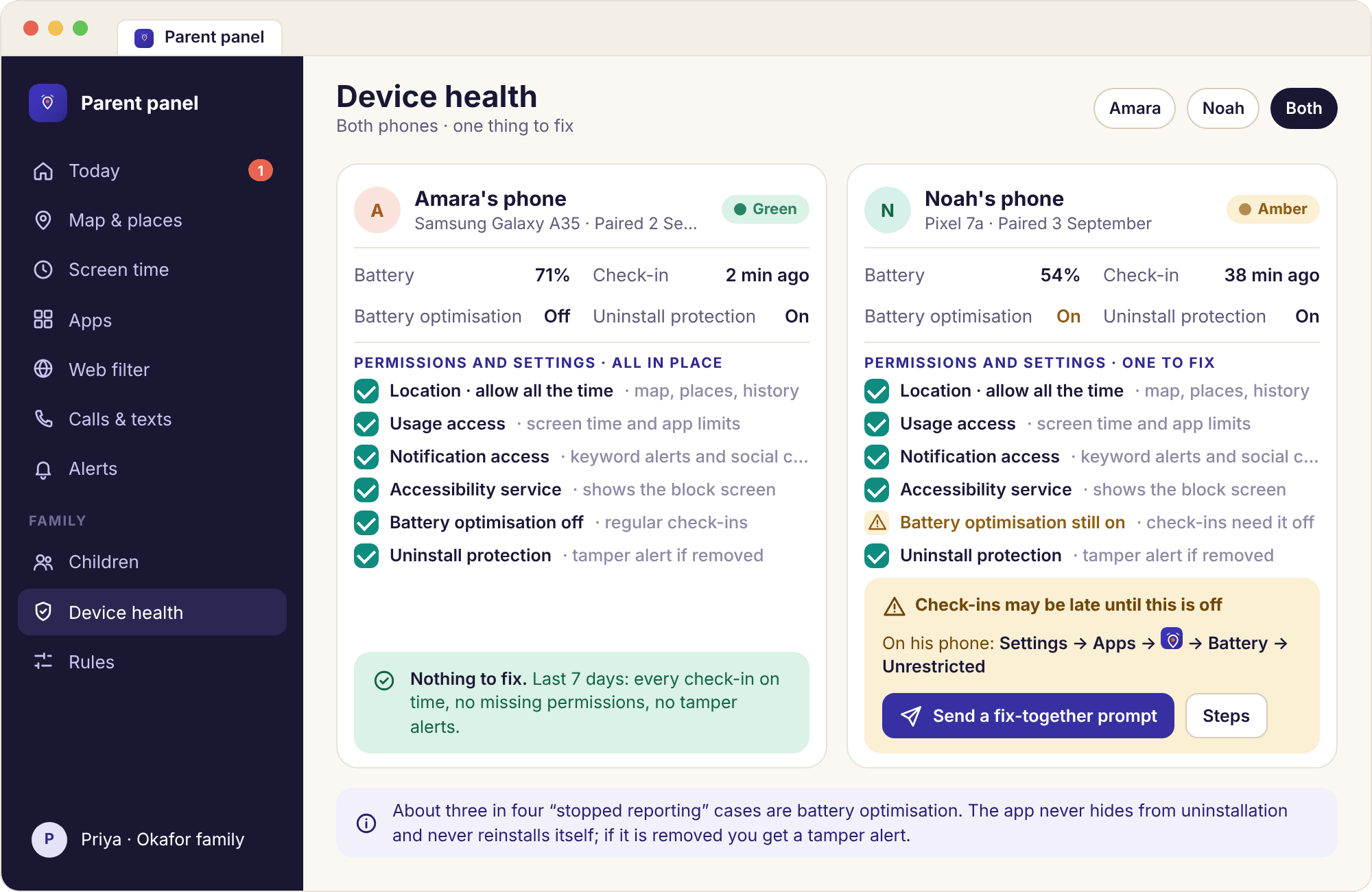Click the "Battery optimisation still on" row text
This screenshot has height=892, width=1372.
[1013, 523]
